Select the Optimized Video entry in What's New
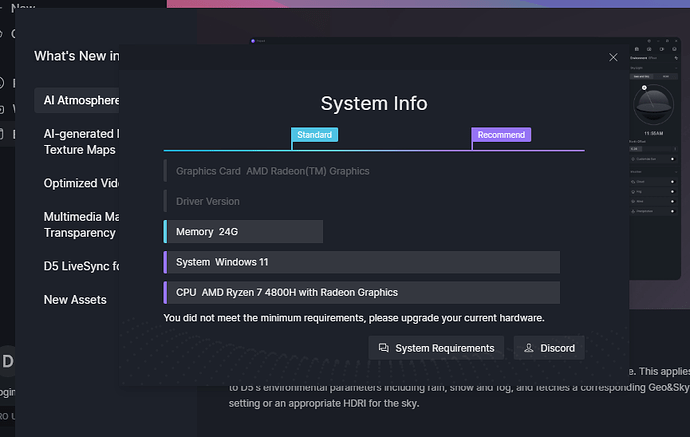690x437 pixels. [81, 183]
